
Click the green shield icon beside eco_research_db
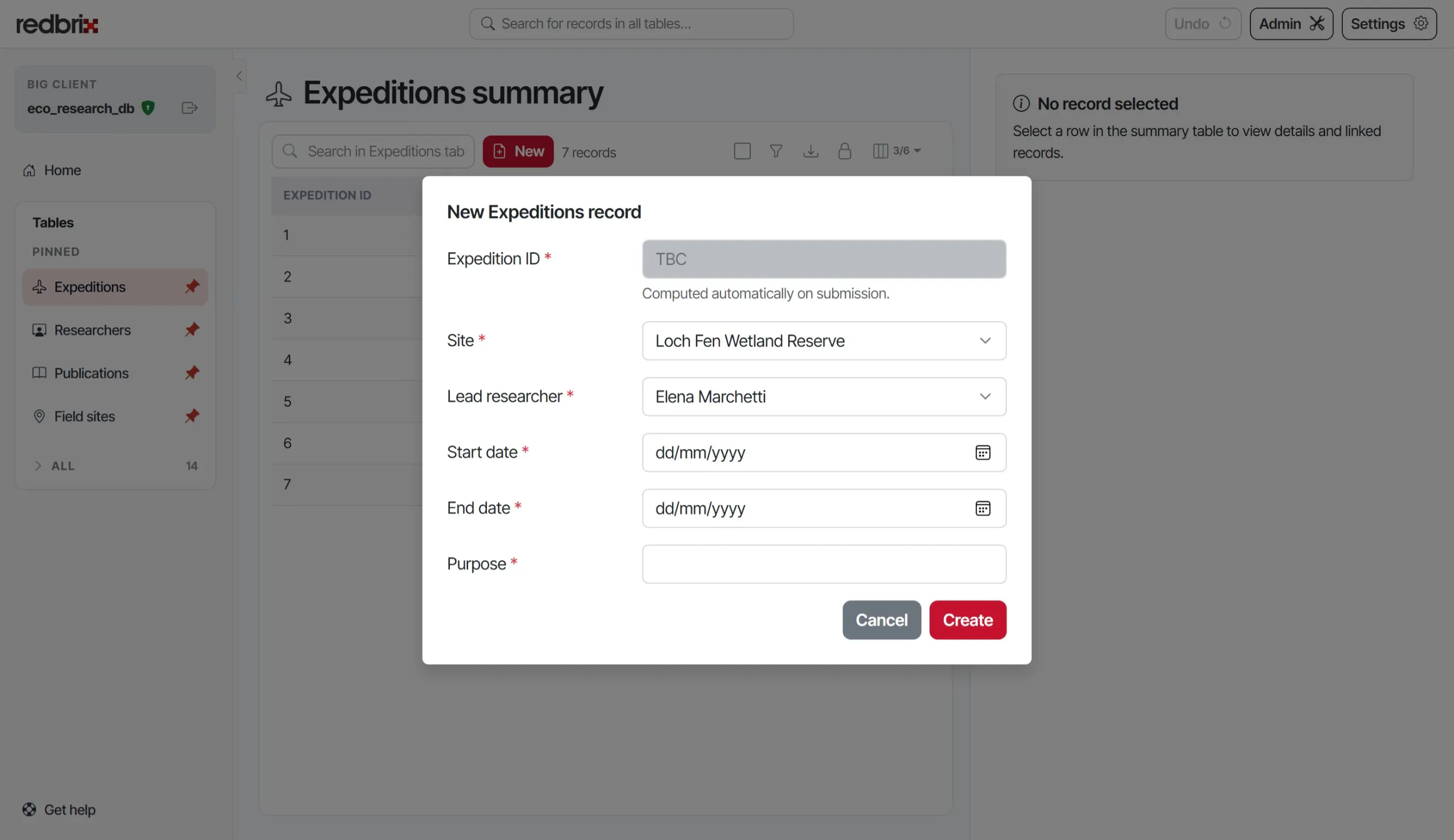(148, 108)
